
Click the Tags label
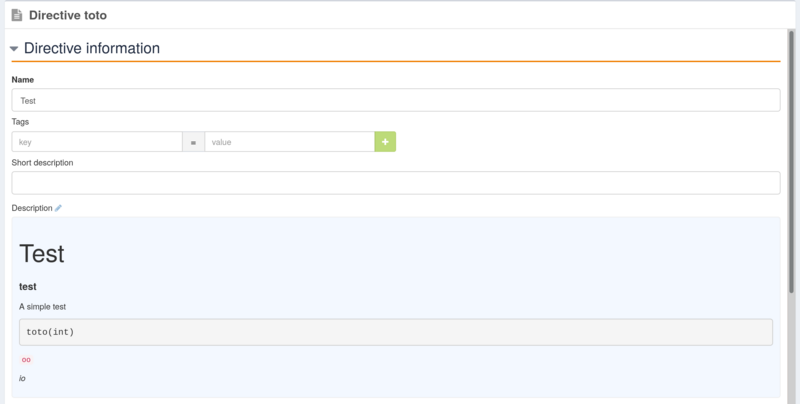[x=20, y=122]
